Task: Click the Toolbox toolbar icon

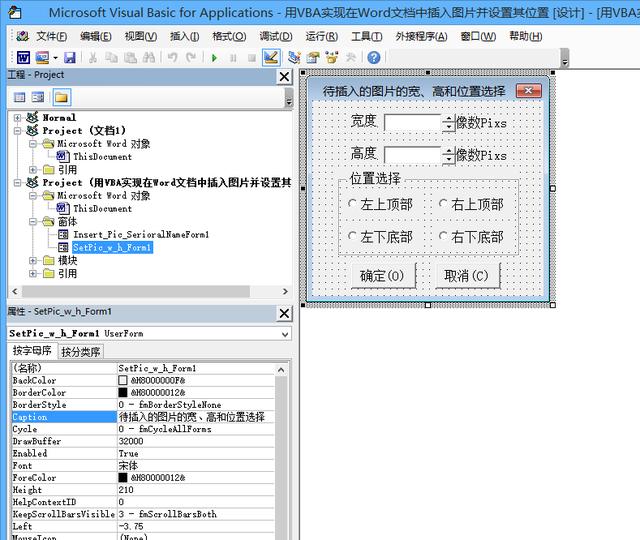Action: click(351, 58)
